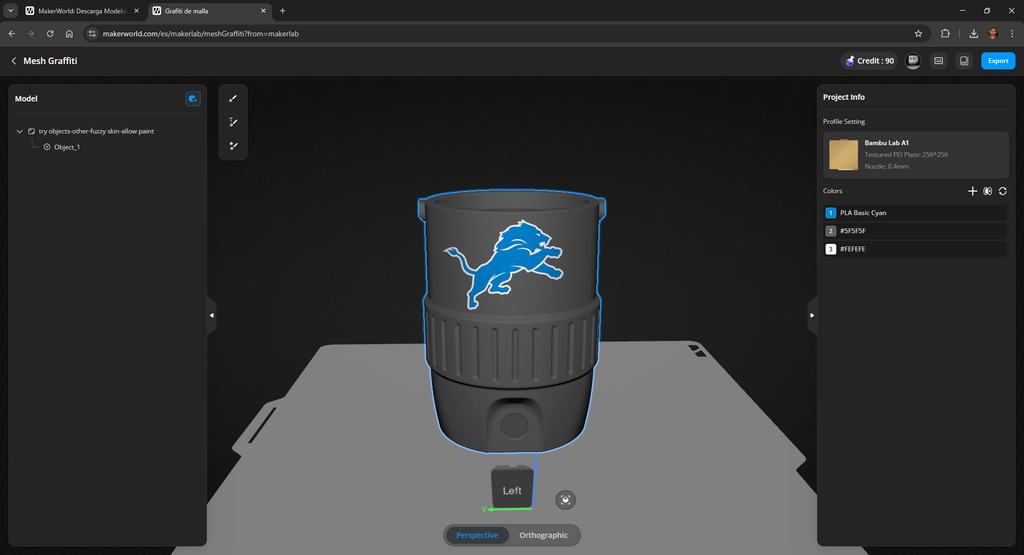Viewport: 1024px width, 555px height.
Task: Collapse the left Model panel with arrow handle
Action: pyautogui.click(x=212, y=315)
